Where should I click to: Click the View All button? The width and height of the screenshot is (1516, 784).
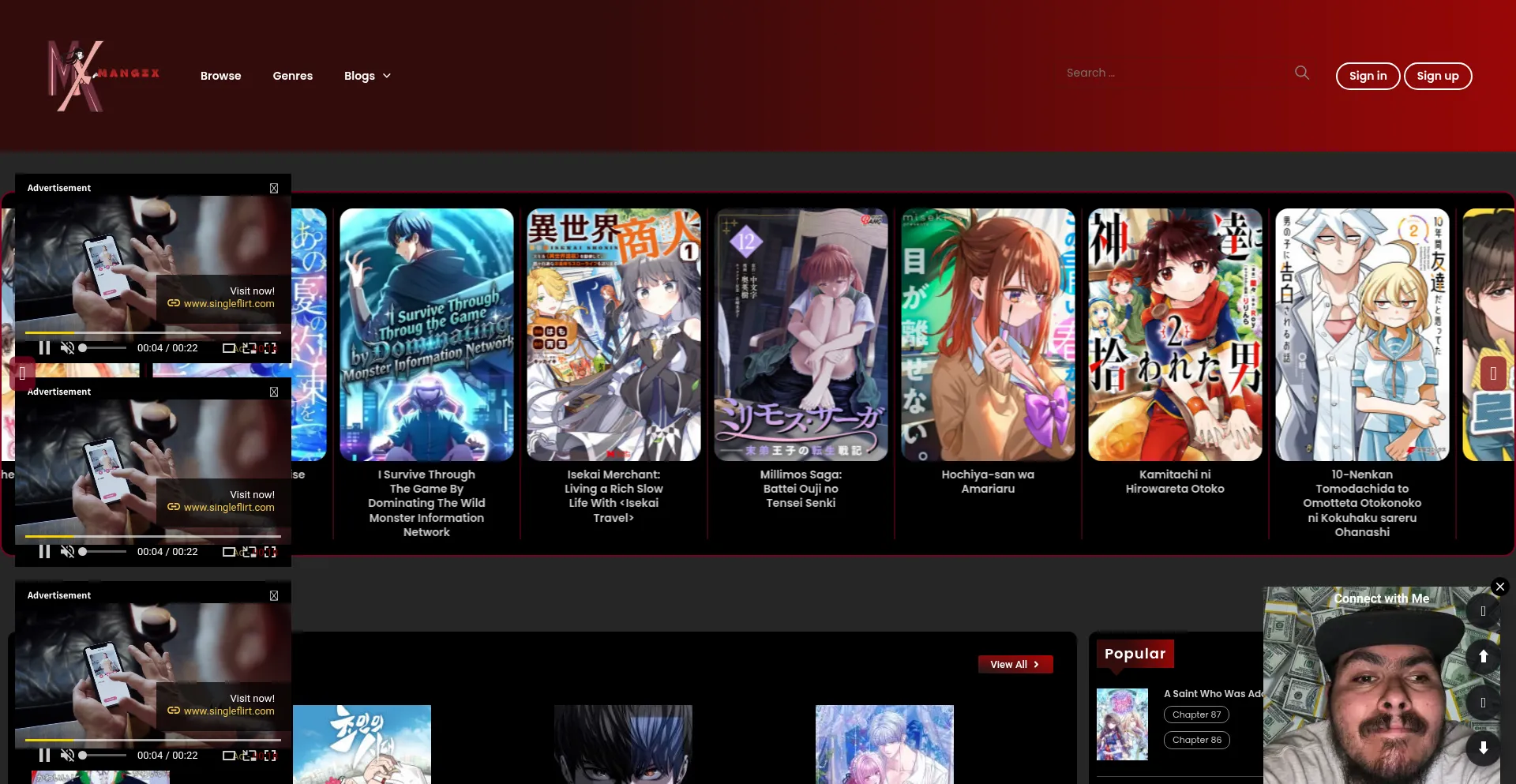click(x=1015, y=665)
